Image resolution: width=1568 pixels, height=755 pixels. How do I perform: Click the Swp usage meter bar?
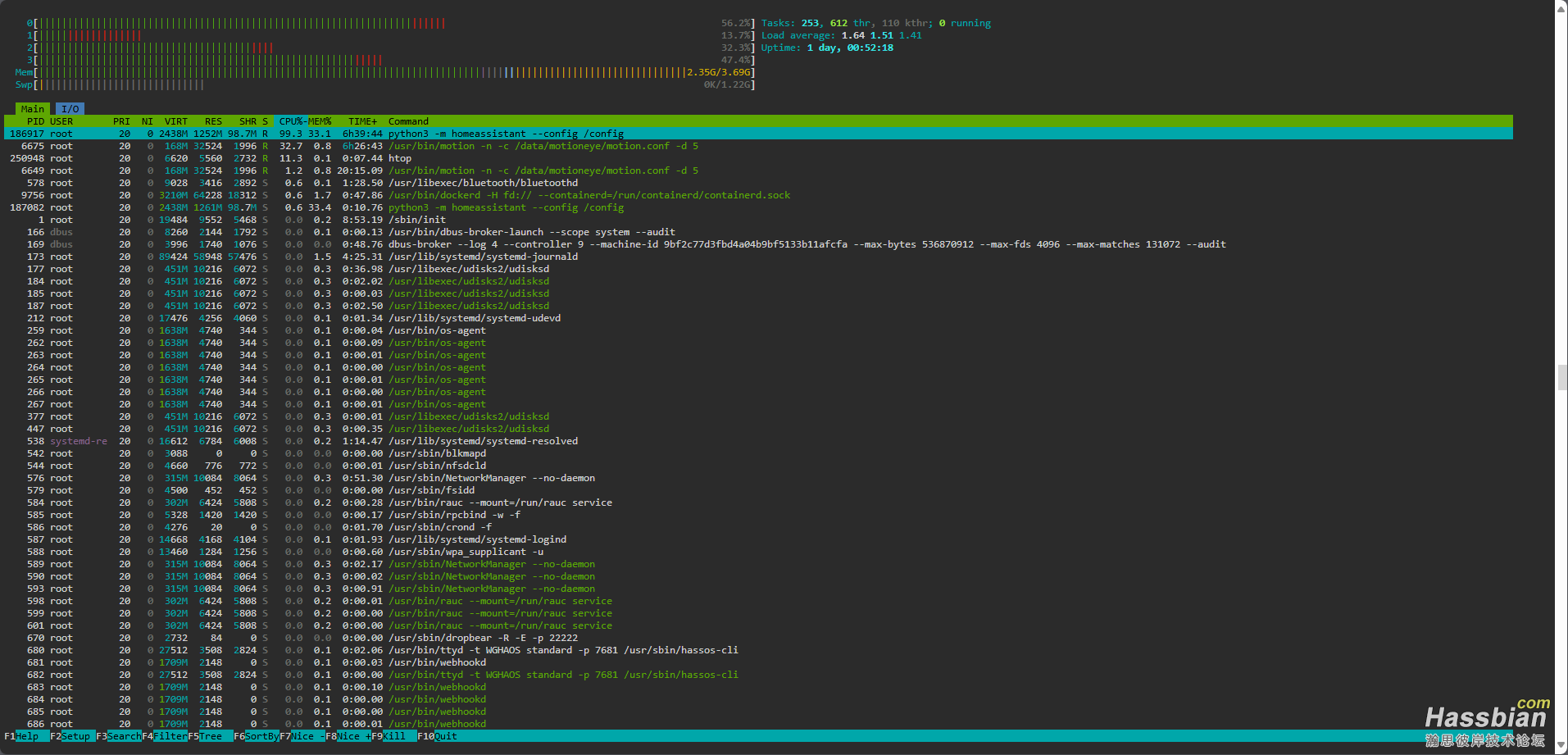pyautogui.click(x=384, y=84)
